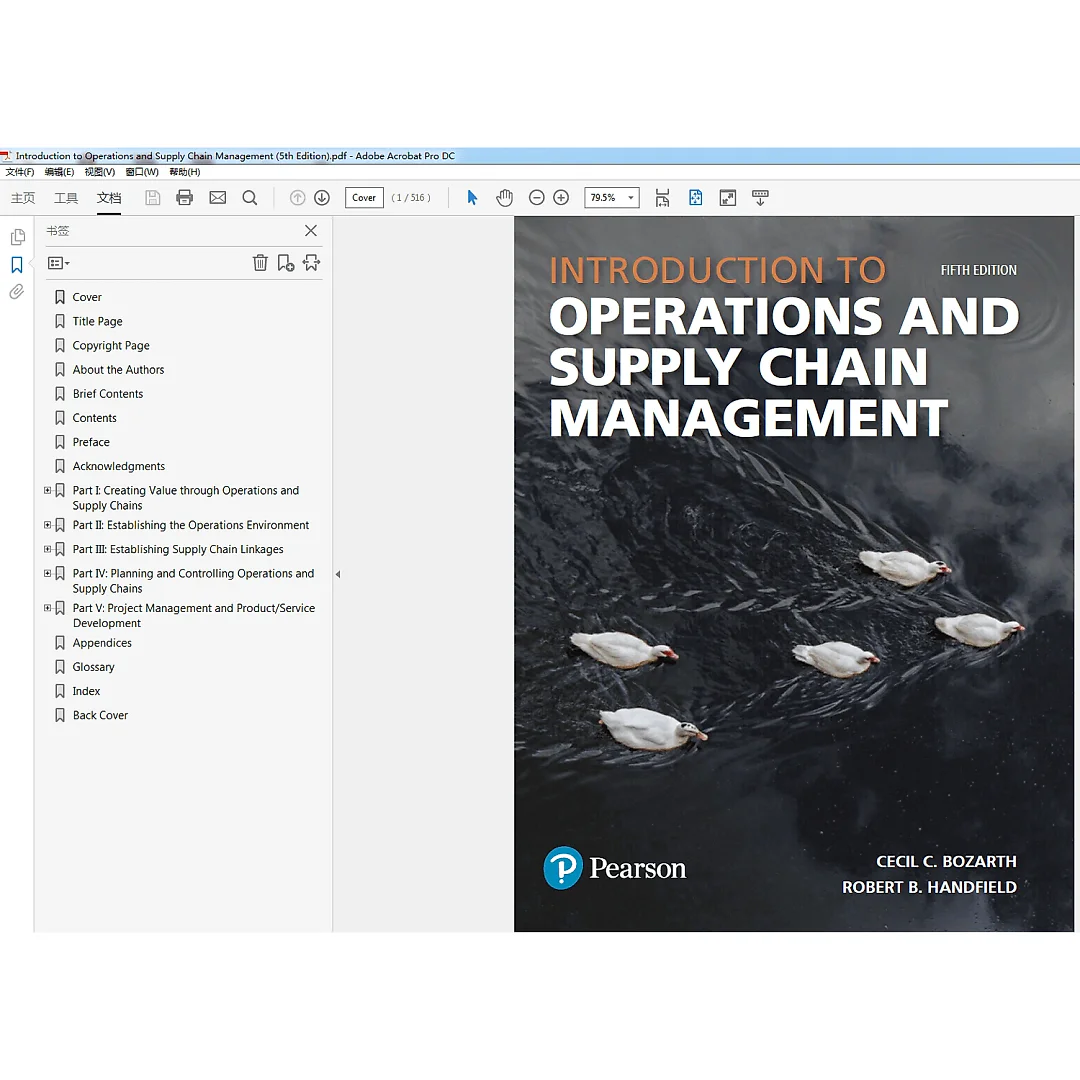Open Appendices bookmark
The image size is (1080, 1080).
tap(102, 643)
